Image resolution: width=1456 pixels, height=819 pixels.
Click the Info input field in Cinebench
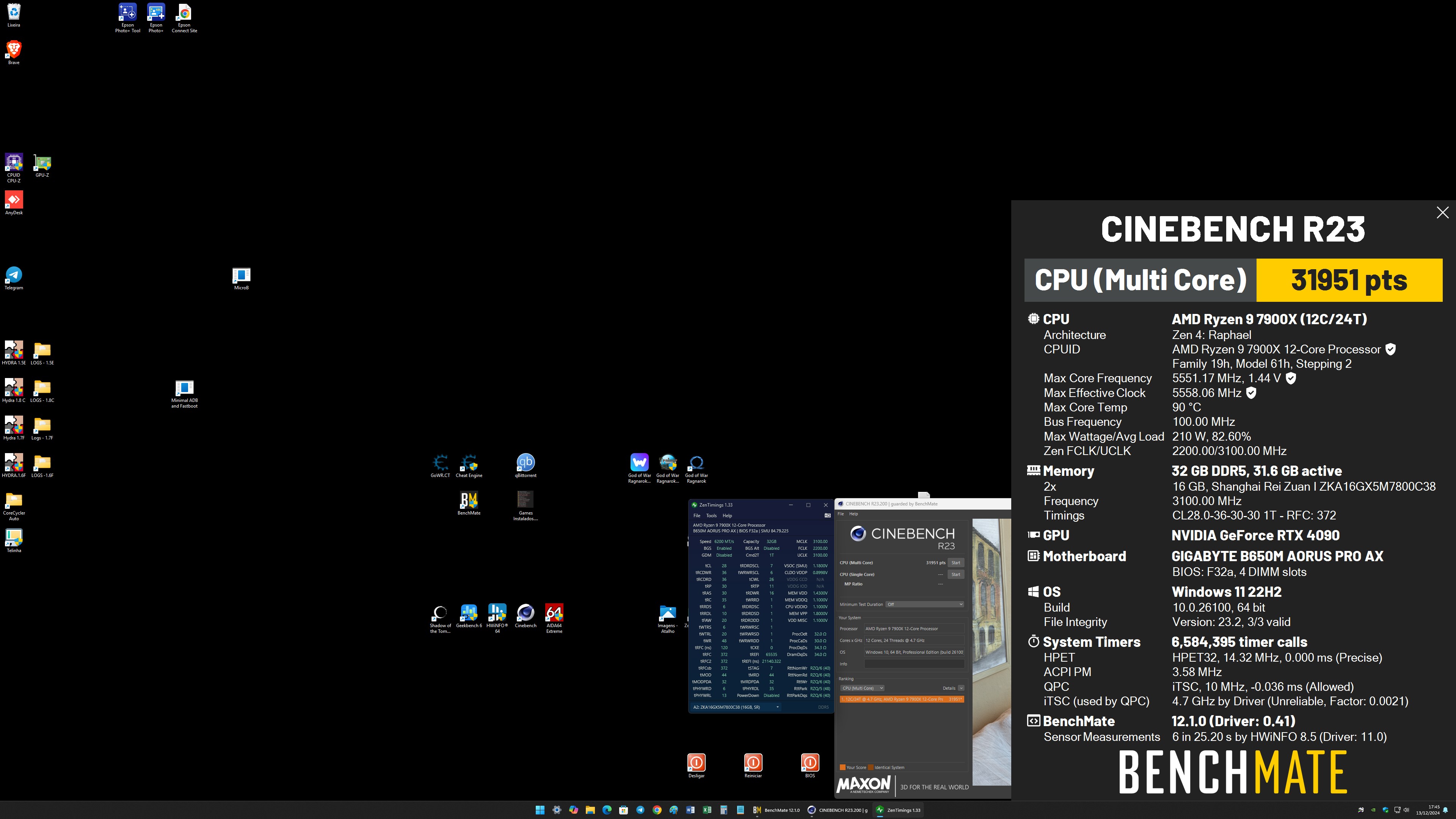(914, 664)
